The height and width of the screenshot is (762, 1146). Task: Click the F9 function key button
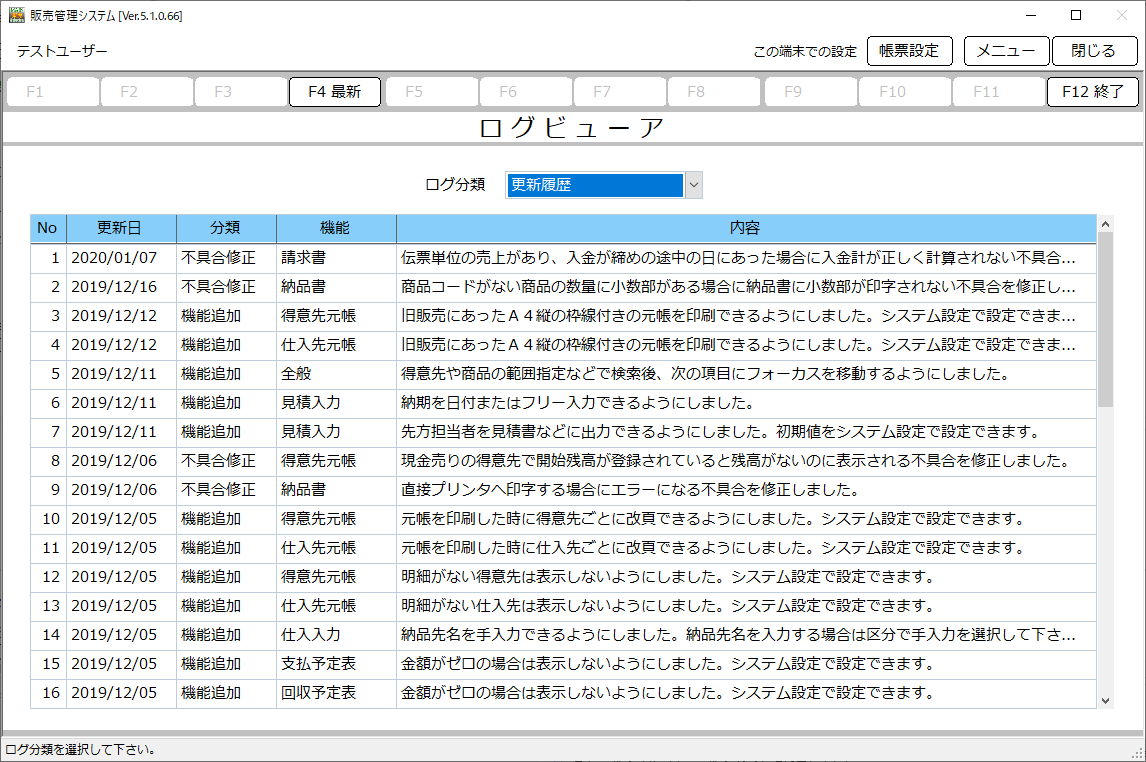click(x=811, y=92)
